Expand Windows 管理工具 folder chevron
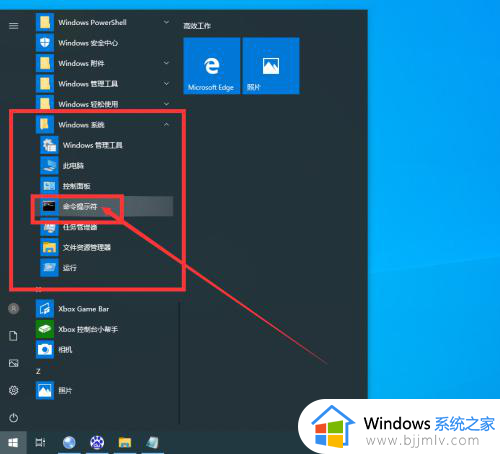The height and width of the screenshot is (454, 500). tap(166, 83)
